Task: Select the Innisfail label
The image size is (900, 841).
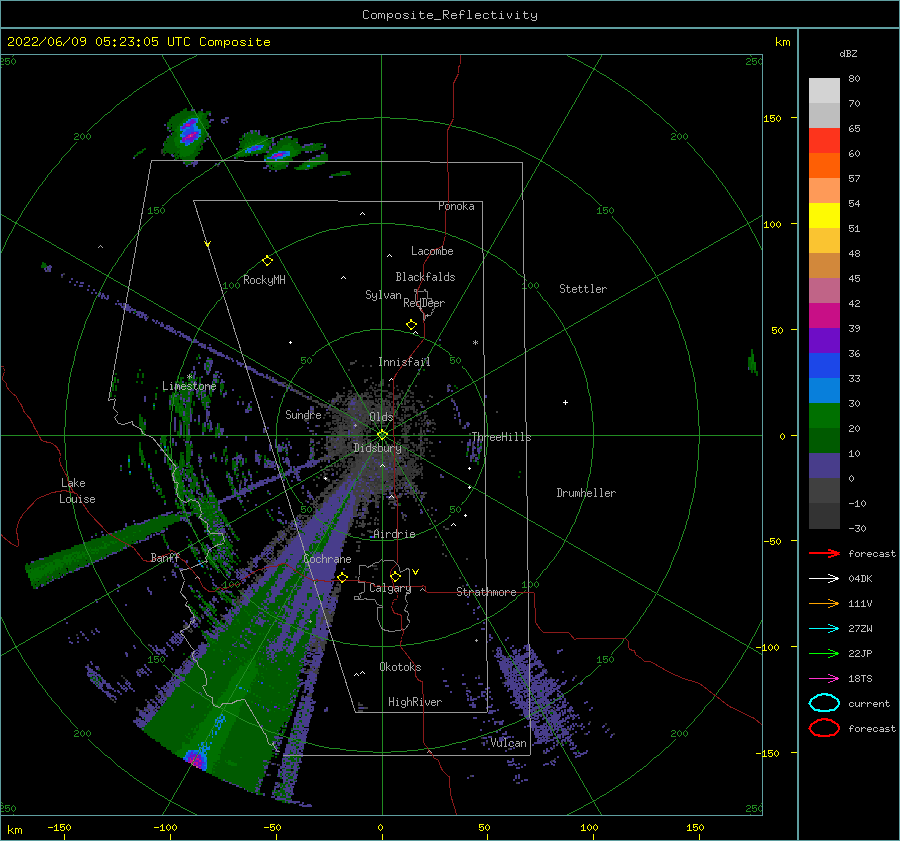Action: point(404,362)
